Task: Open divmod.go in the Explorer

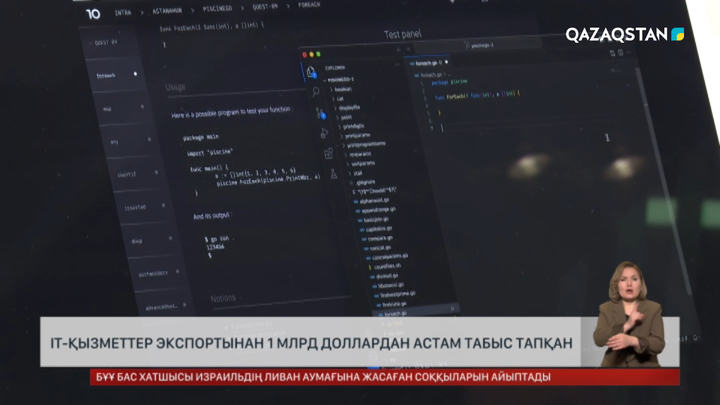Action: 384,276
